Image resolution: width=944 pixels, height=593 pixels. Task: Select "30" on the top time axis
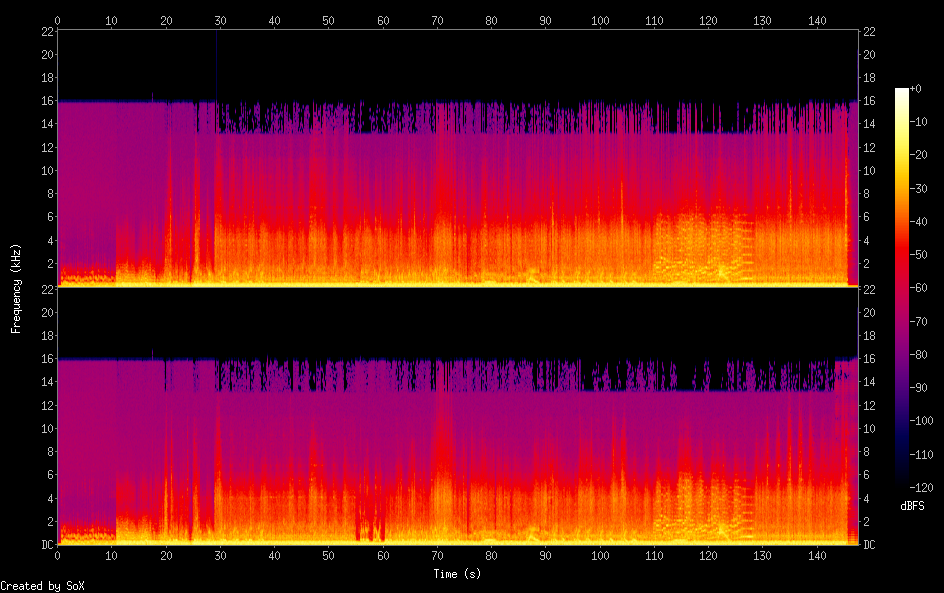(220, 20)
